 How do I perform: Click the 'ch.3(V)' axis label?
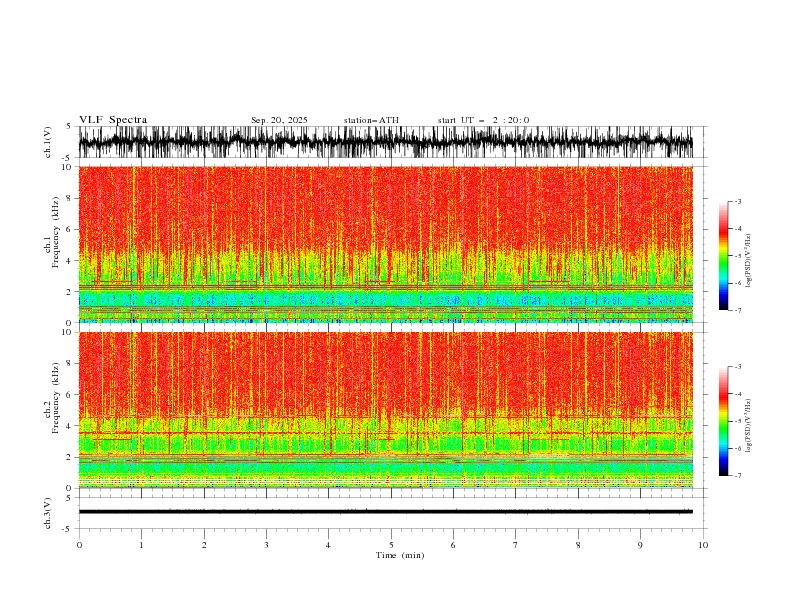tap(48, 513)
